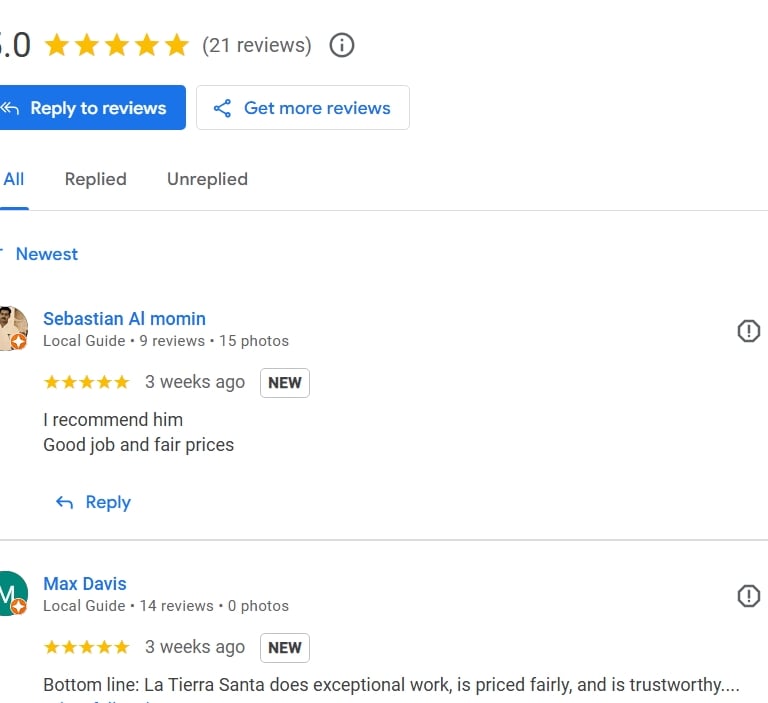This screenshot has width=768, height=703.
Task: Click the star rating on Max Davis's review
Action: coord(86,647)
